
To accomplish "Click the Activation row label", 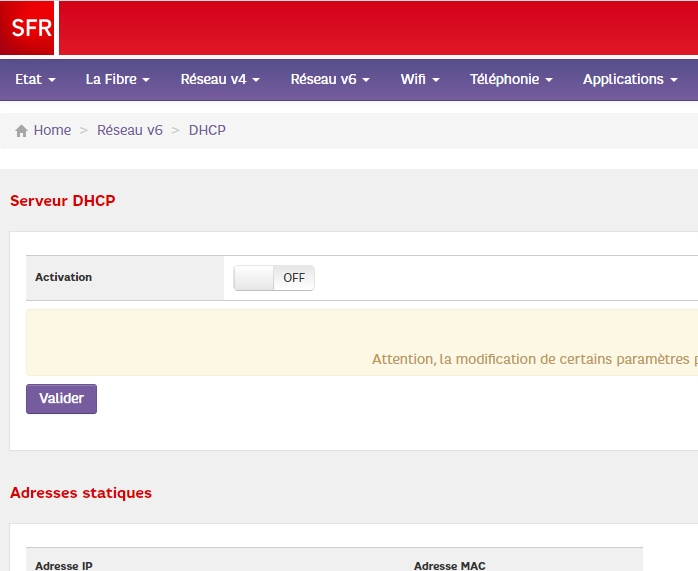I will coord(63,278).
